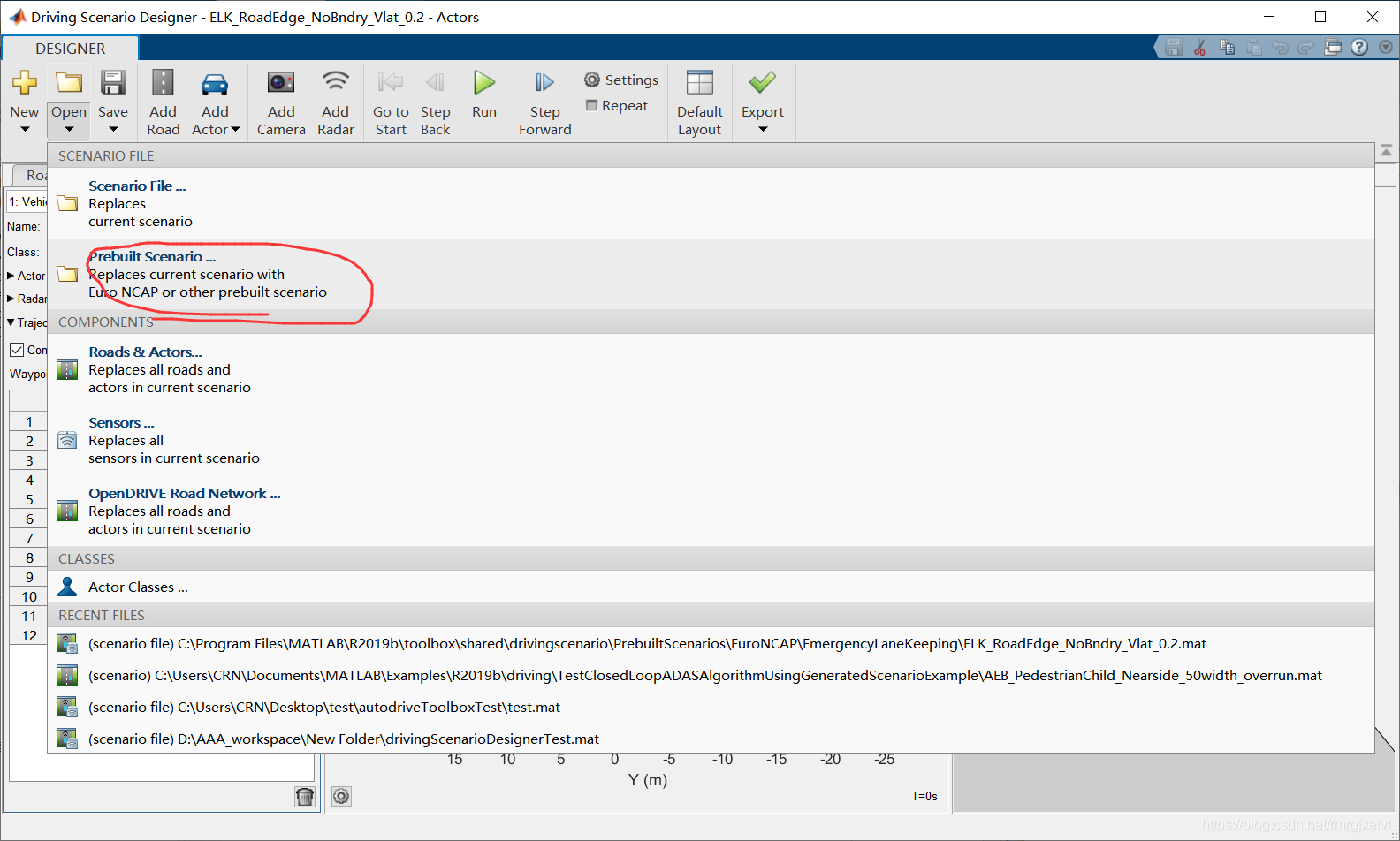Screen dimensions: 1400x841
Task: Click the Switch Windows icon
Action: [1333, 48]
